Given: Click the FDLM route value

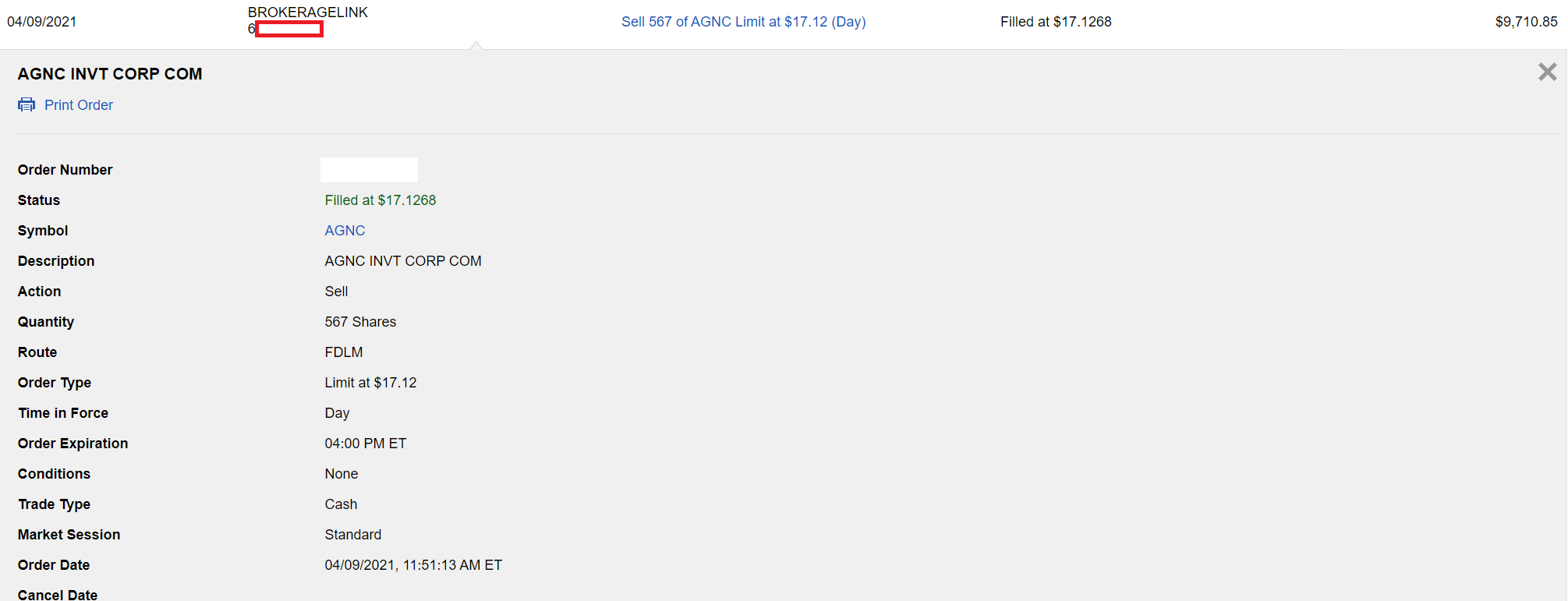Looking at the screenshot, I should point(344,352).
